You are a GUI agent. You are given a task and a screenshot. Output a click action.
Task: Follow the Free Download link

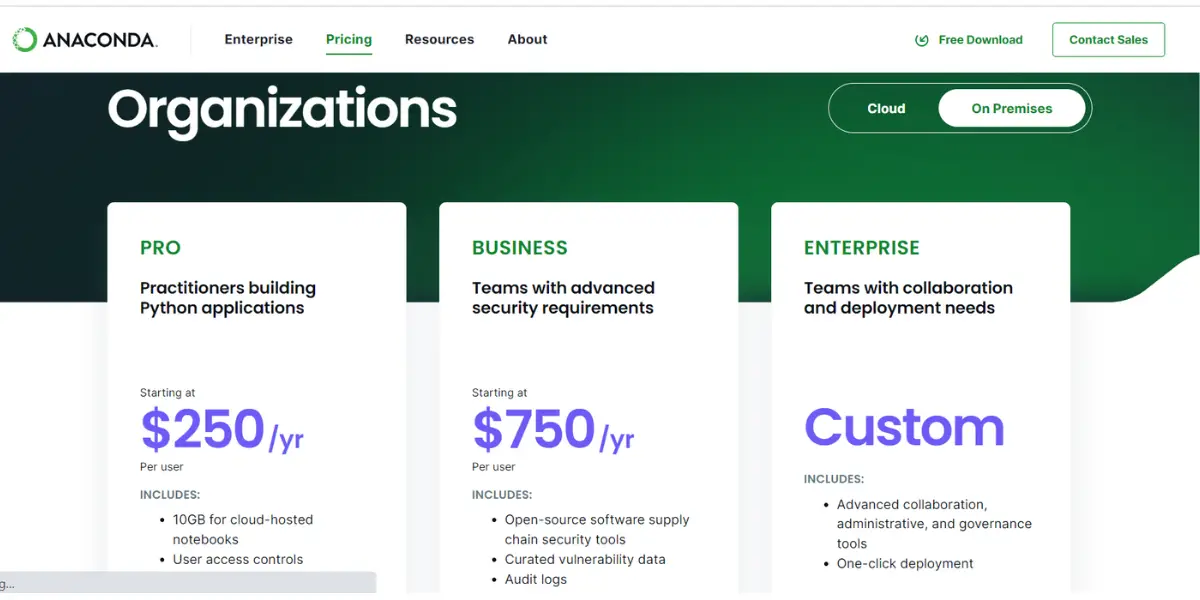pos(980,40)
